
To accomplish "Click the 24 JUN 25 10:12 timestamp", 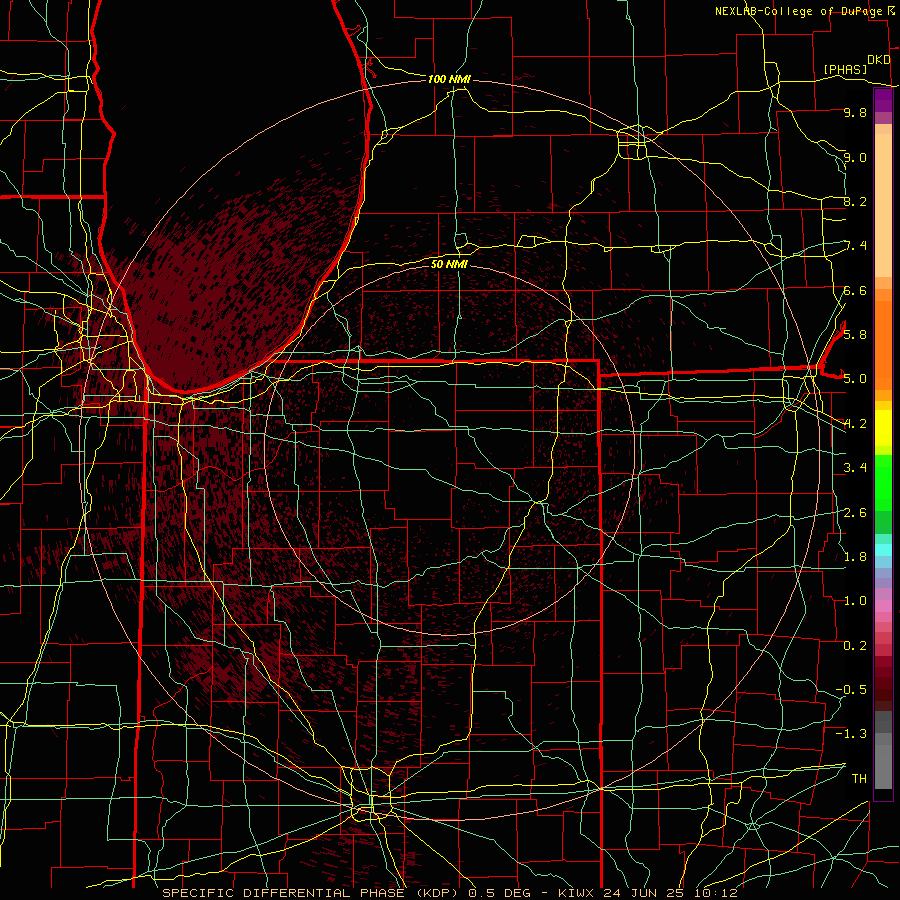I will pyautogui.click(x=670, y=893).
